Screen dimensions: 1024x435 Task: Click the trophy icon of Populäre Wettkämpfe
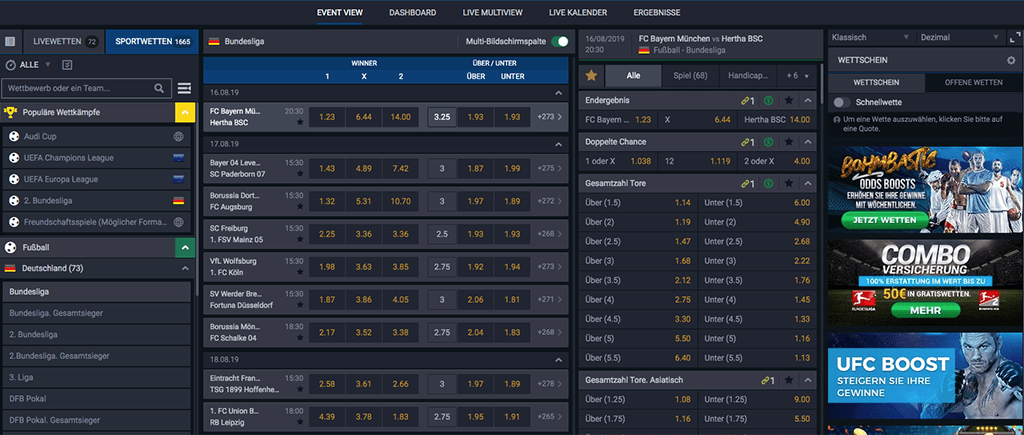click(10, 112)
